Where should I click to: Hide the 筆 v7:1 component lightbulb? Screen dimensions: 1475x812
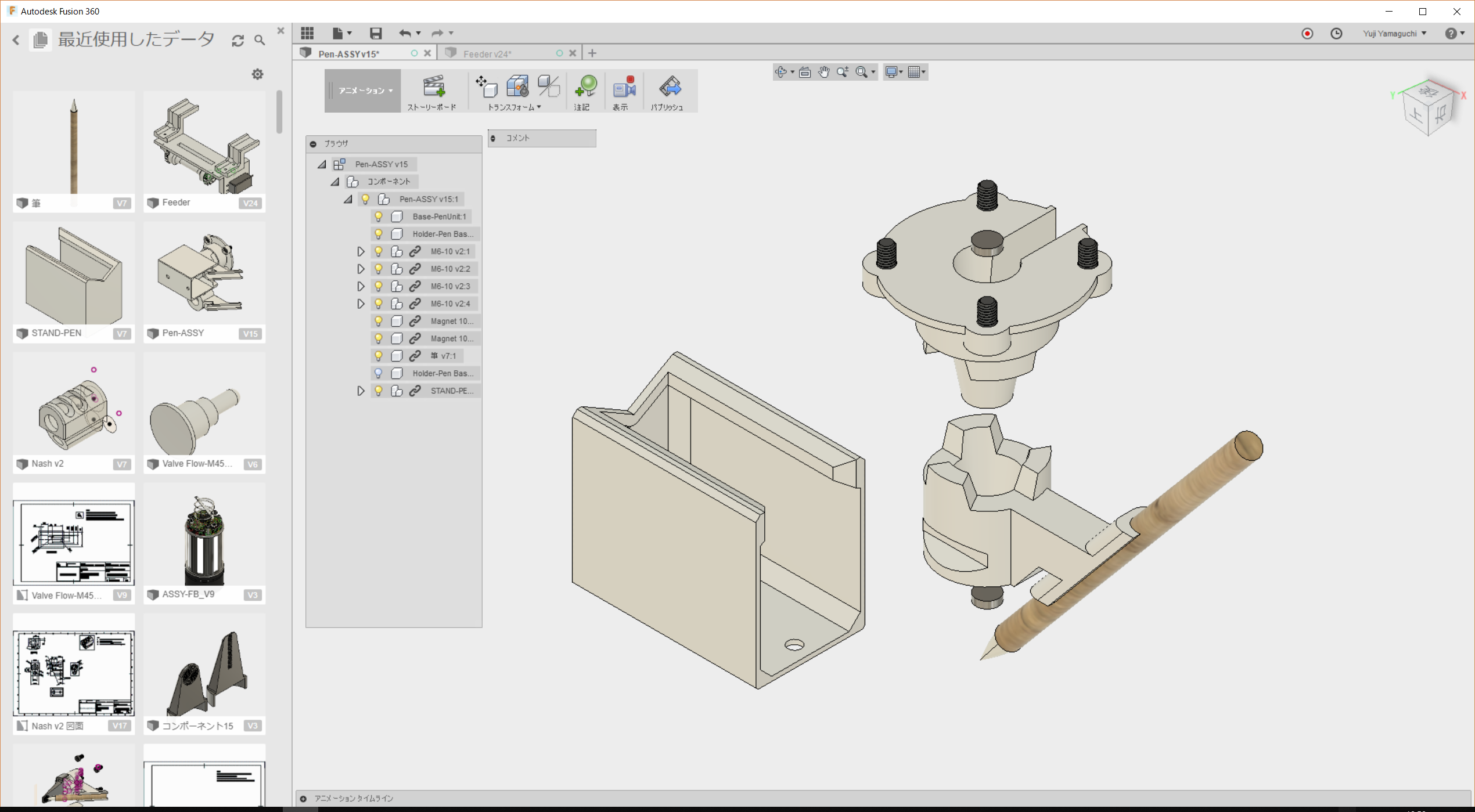click(379, 356)
